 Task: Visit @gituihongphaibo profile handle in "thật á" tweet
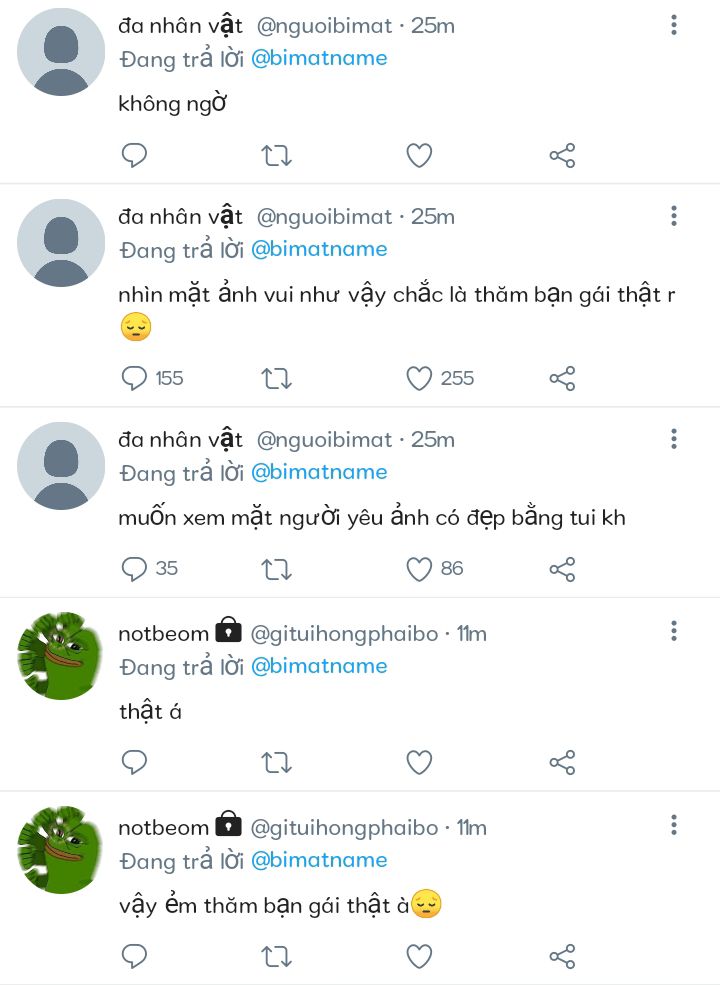tap(344, 633)
